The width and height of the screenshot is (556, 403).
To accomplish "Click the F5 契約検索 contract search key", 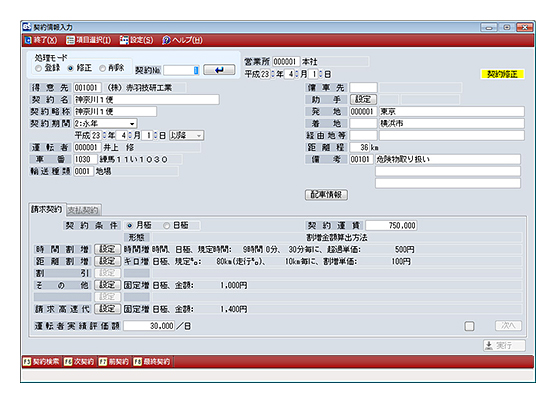I will click(x=41, y=362).
